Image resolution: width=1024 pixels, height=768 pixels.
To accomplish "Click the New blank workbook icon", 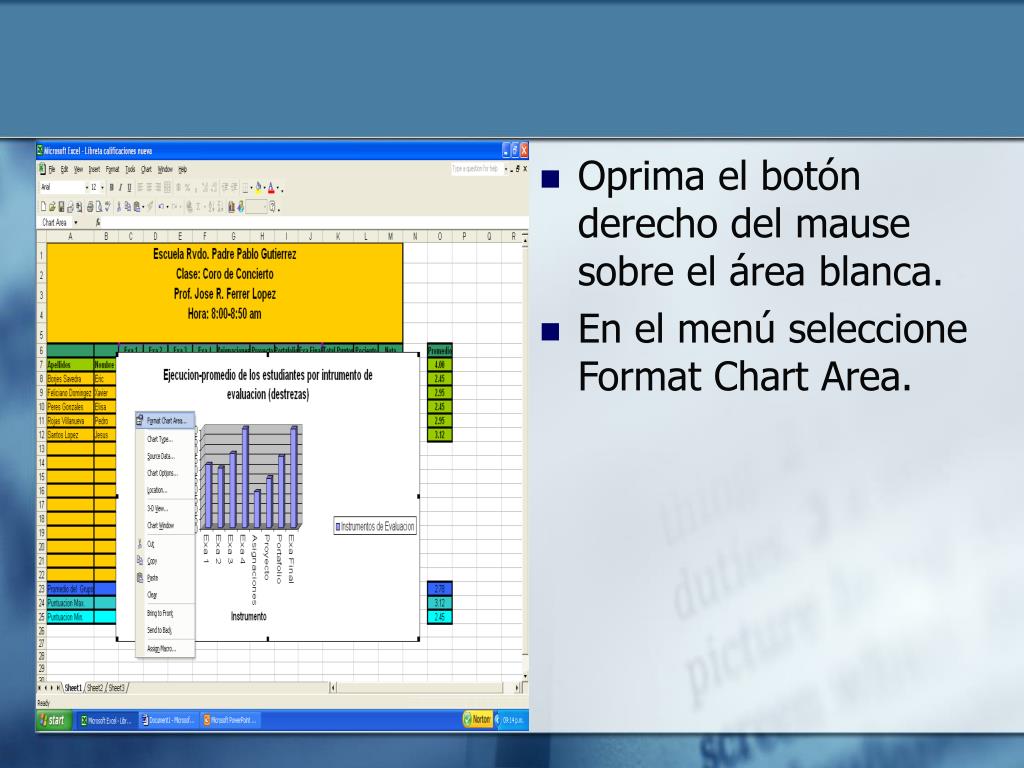I will pos(43,206).
